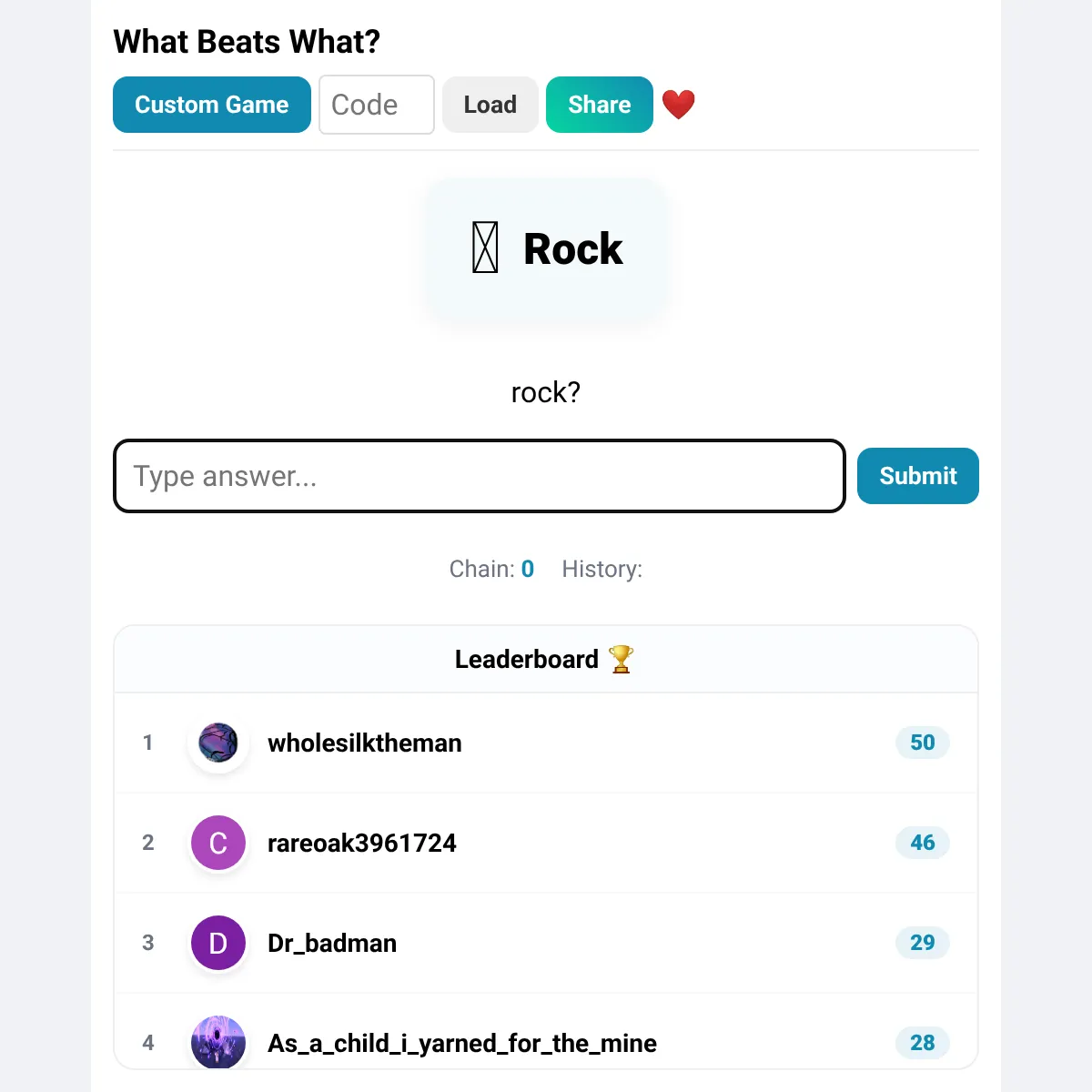Click the score badge showing 50

pos(922,743)
